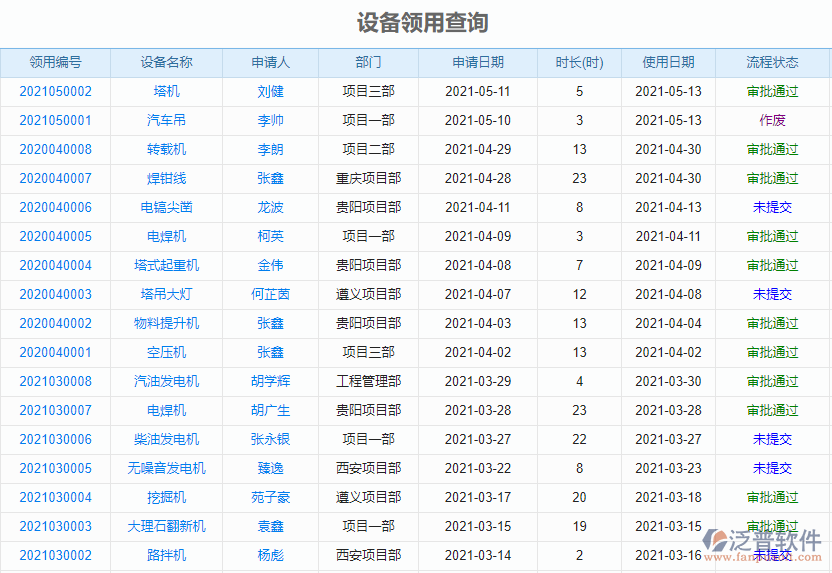Image resolution: width=832 pixels, height=573 pixels.
Task: Open requisition number 2021050002
Action: coord(55,91)
